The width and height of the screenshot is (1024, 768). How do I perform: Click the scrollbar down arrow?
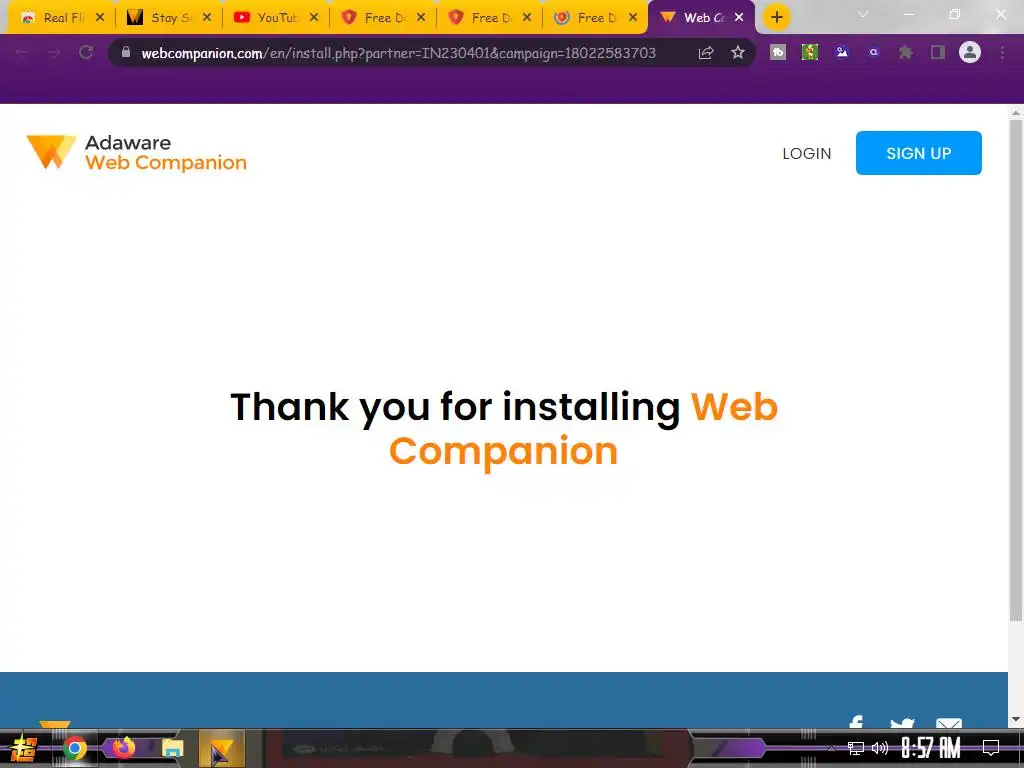[1016, 719]
